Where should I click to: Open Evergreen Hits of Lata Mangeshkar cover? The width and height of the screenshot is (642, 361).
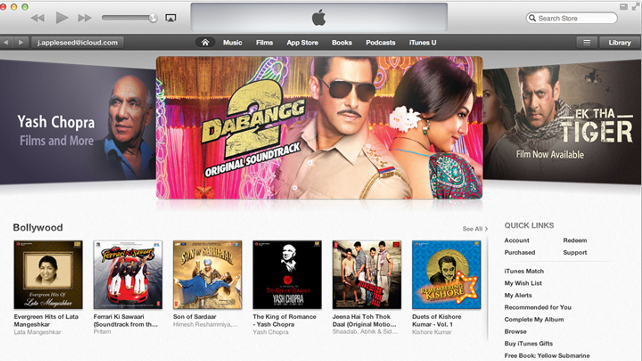(x=48, y=275)
